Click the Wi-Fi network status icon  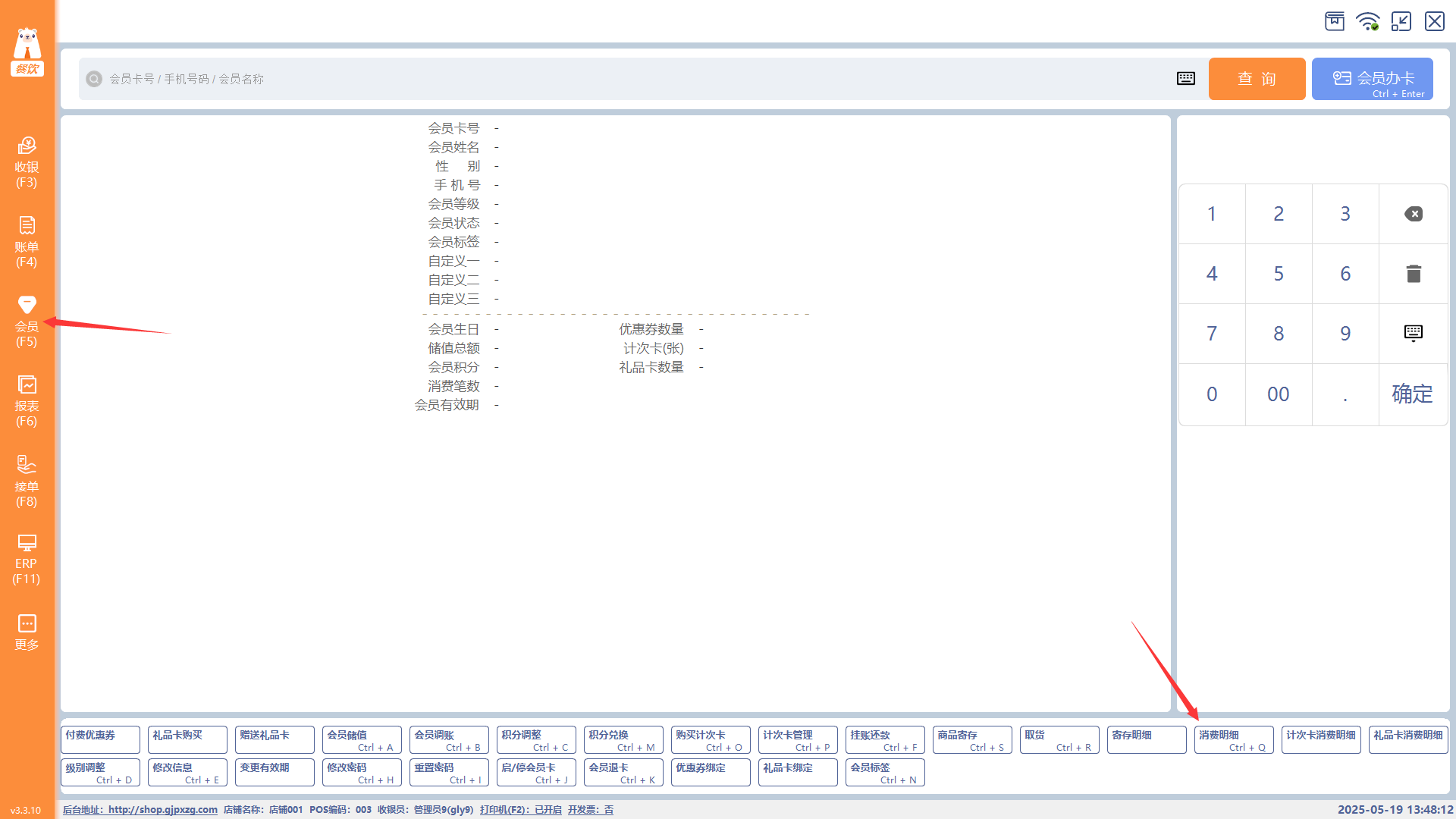point(1367,21)
